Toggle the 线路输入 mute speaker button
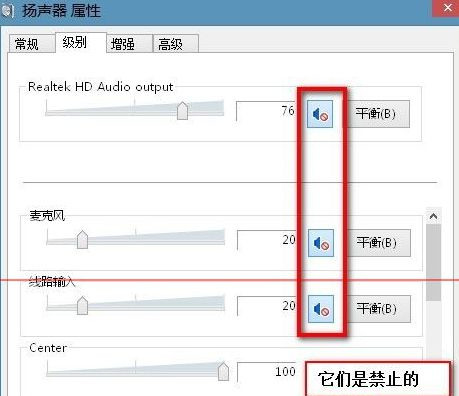 321,309
